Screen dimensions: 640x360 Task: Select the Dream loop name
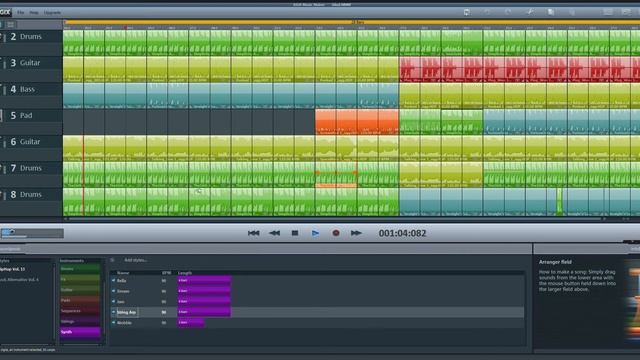(x=123, y=291)
